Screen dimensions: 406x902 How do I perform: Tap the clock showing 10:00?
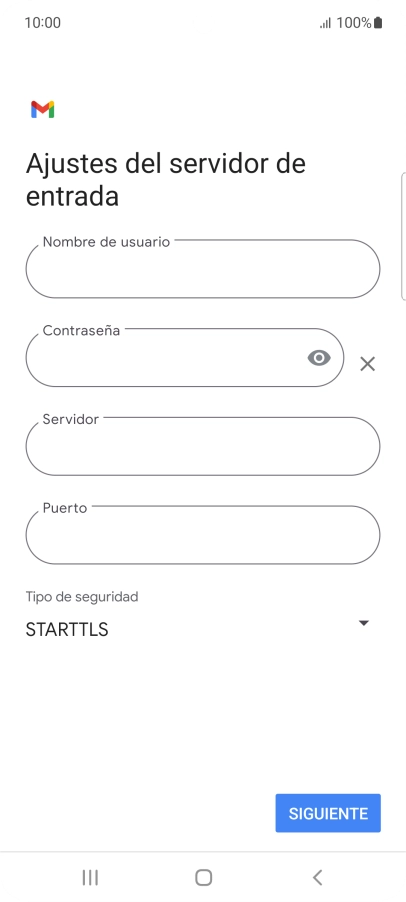pyautogui.click(x=43, y=22)
